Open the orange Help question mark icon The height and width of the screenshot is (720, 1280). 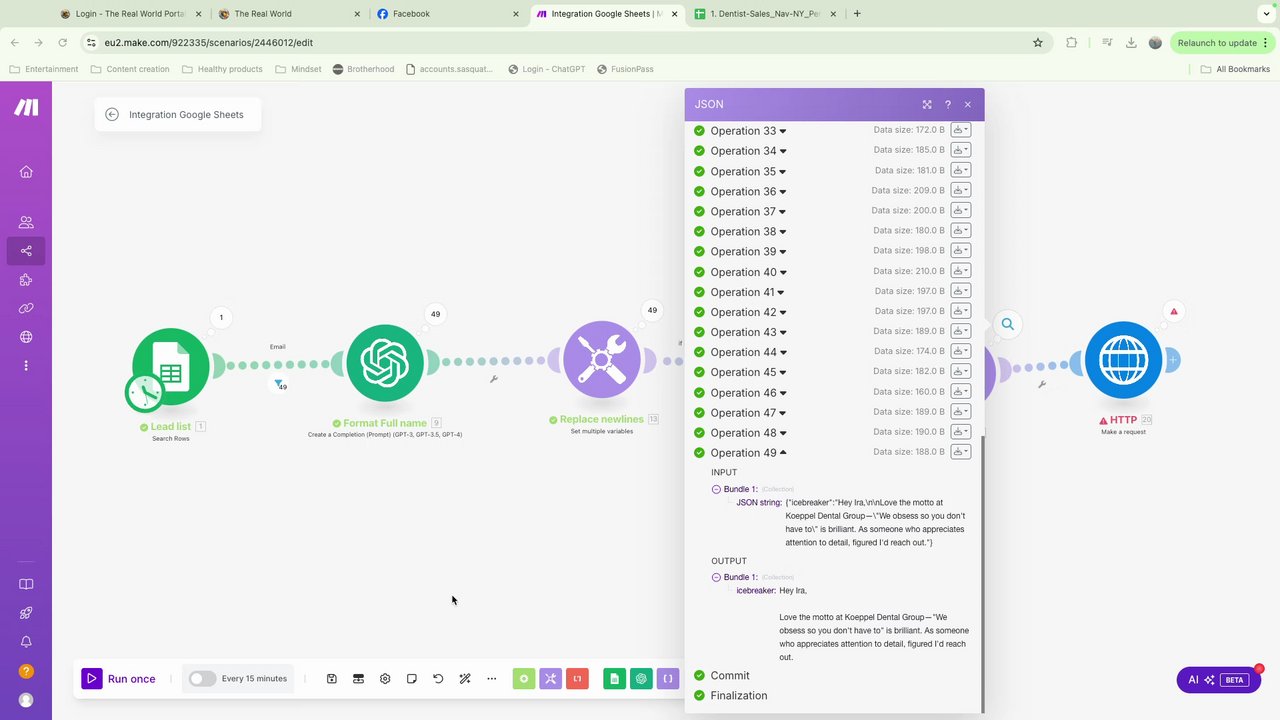pos(26,671)
